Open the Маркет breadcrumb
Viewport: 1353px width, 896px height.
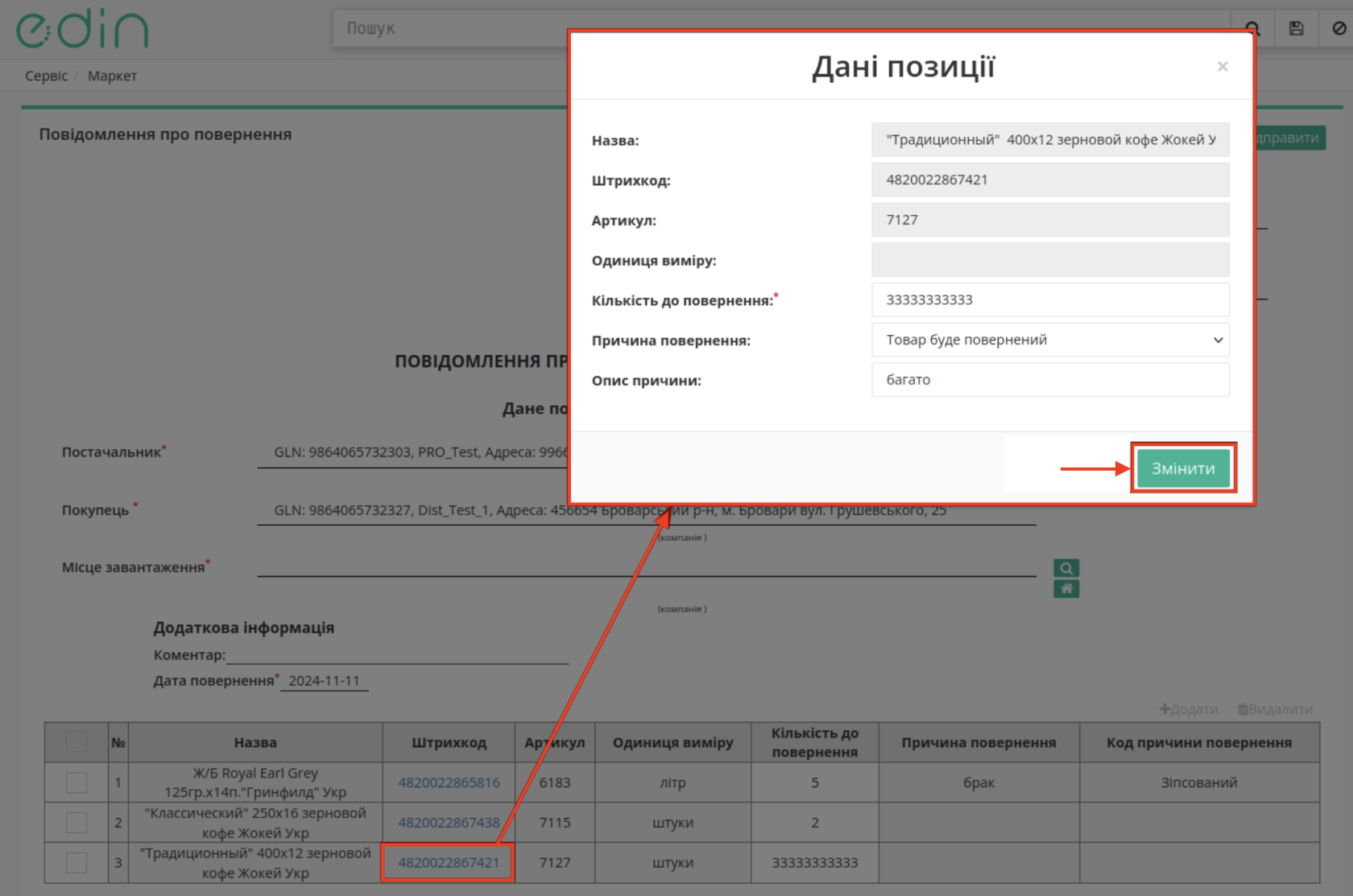(x=112, y=76)
